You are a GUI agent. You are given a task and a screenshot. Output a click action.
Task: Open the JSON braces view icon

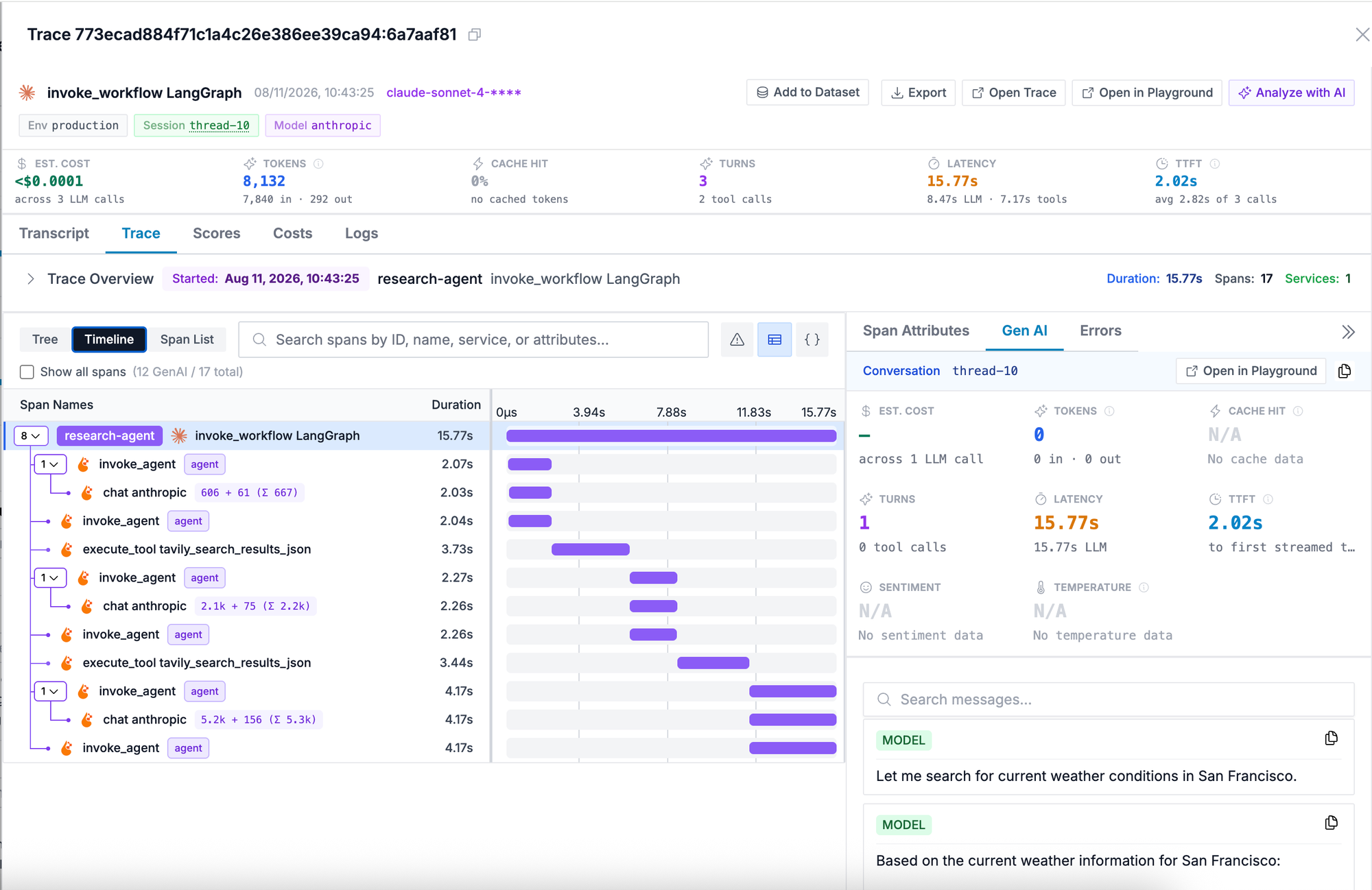tap(812, 339)
